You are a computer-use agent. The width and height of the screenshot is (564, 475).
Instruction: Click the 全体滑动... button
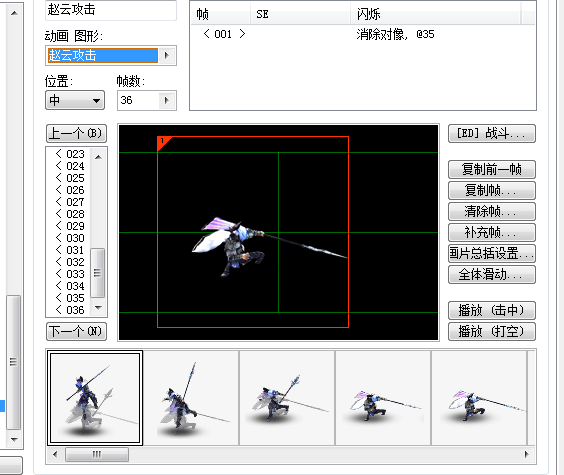492,275
